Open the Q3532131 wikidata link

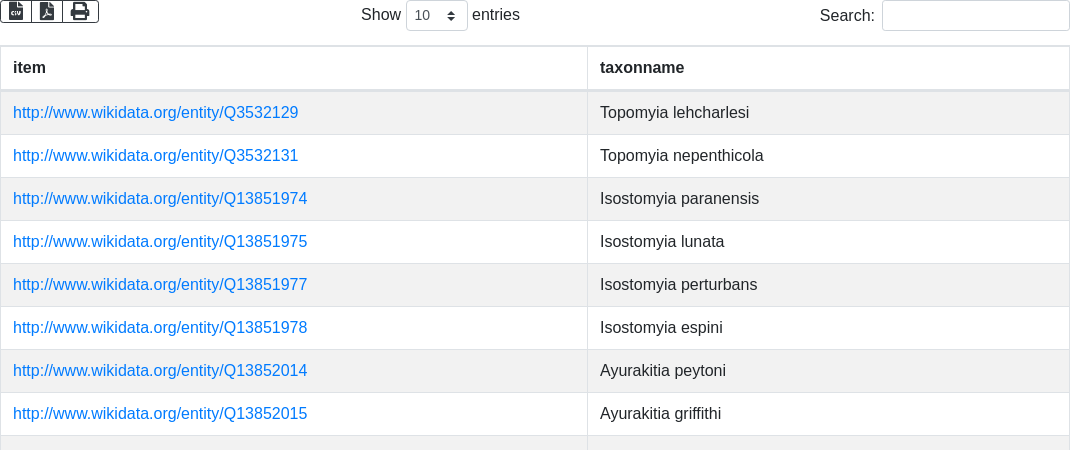[156, 156]
